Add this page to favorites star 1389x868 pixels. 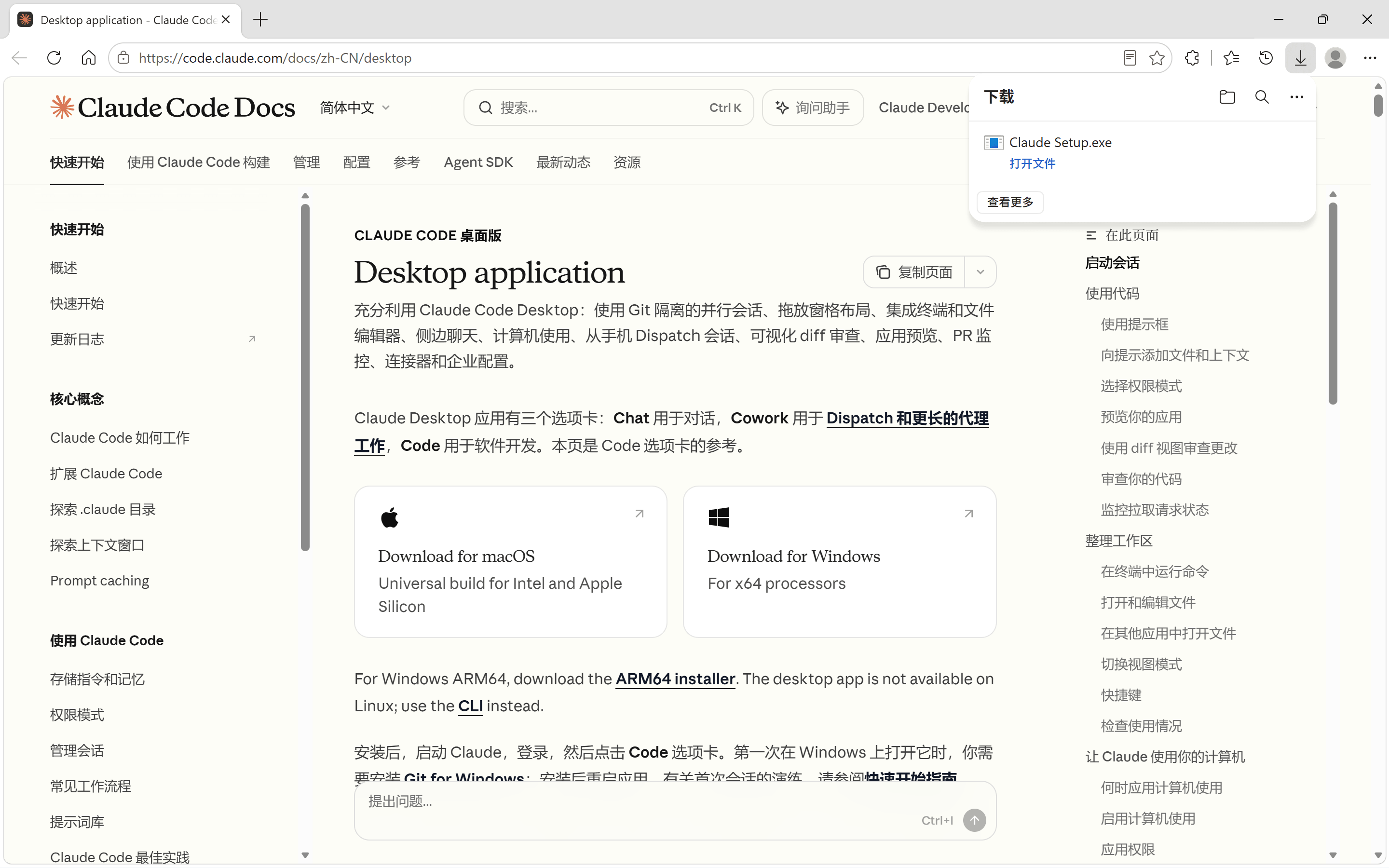click(x=1157, y=58)
